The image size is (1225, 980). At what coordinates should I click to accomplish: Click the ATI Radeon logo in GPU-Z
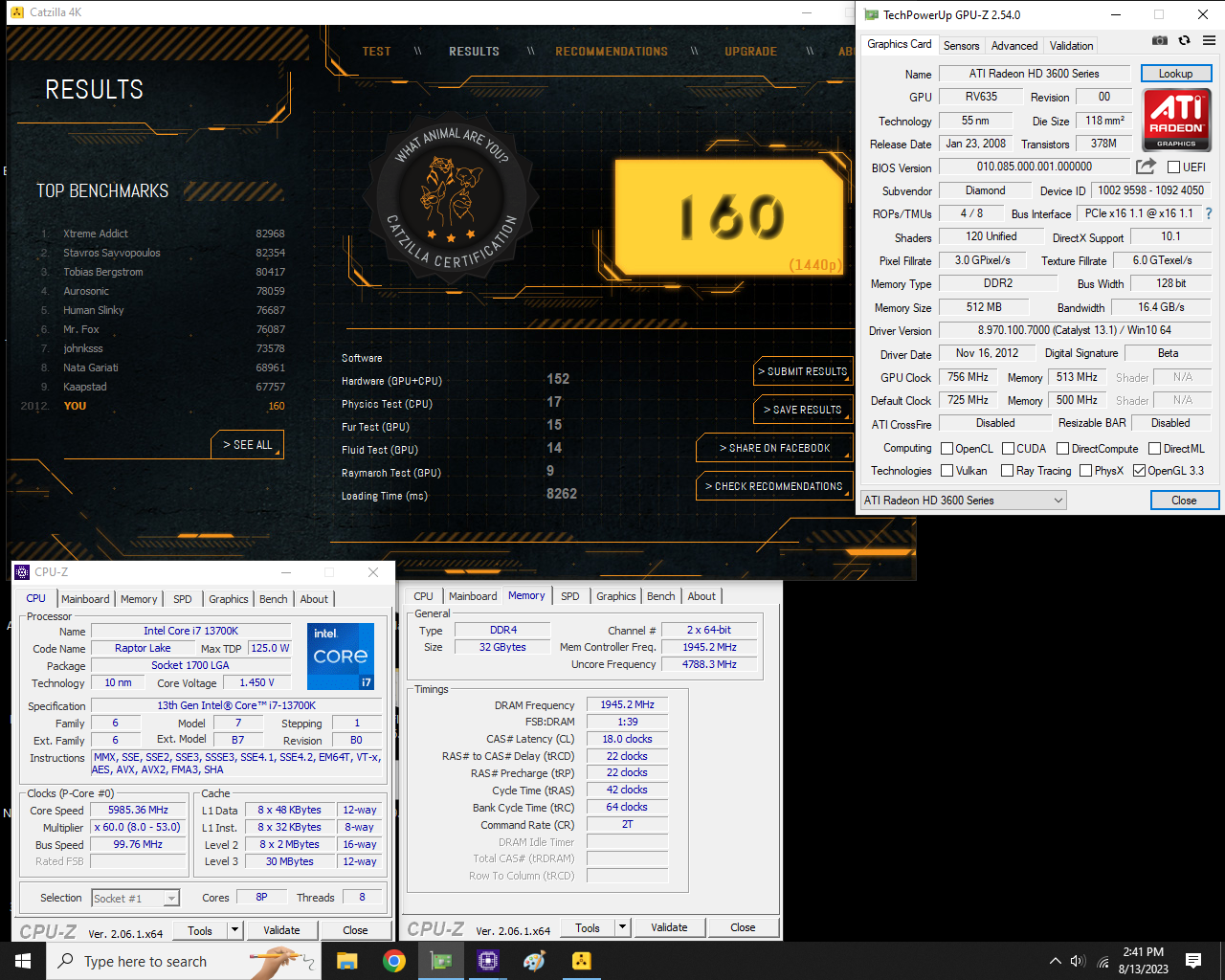(x=1176, y=120)
